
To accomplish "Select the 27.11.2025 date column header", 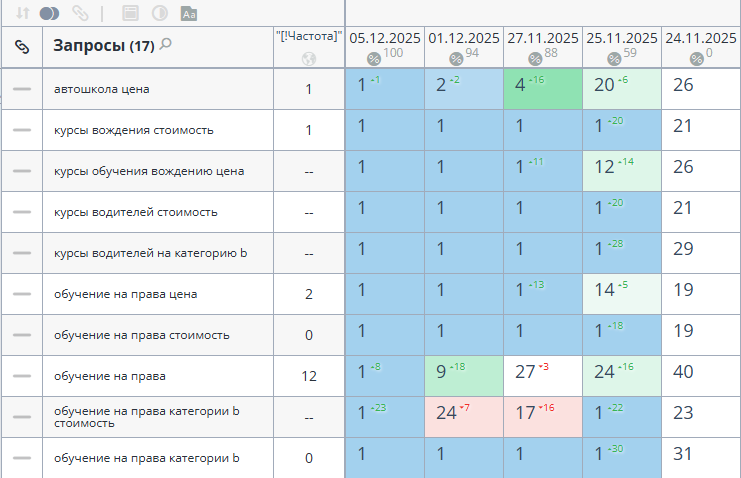I will pyautogui.click(x=542, y=38).
